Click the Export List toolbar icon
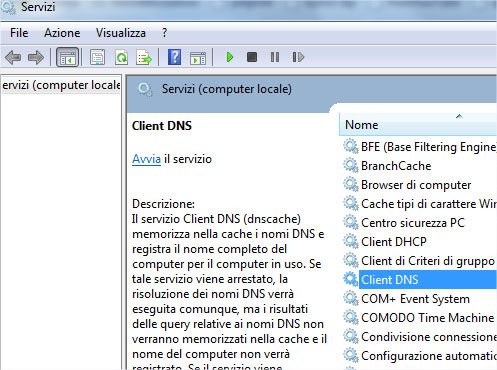 [144, 57]
